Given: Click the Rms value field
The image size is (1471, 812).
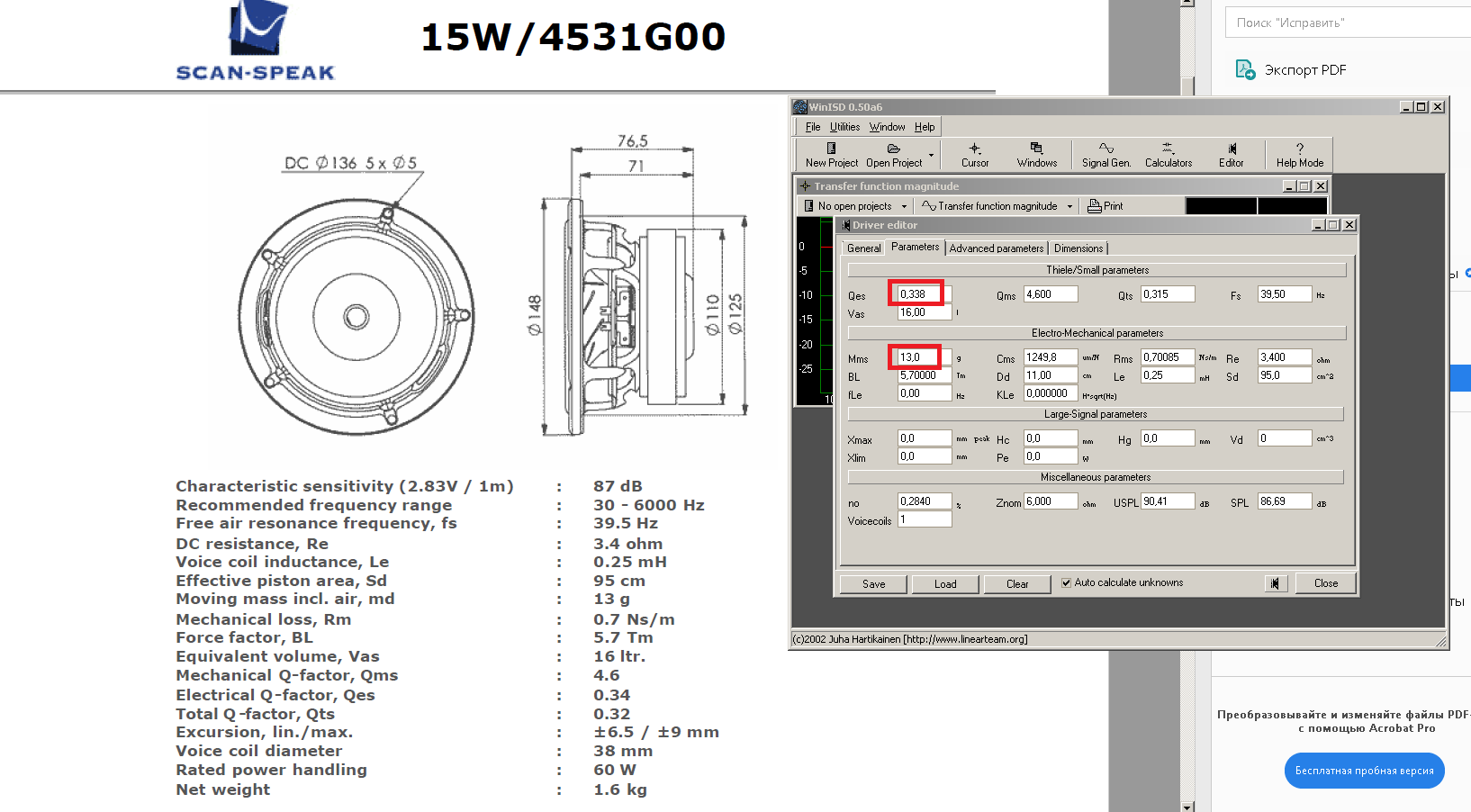Looking at the screenshot, I should pos(1168,357).
